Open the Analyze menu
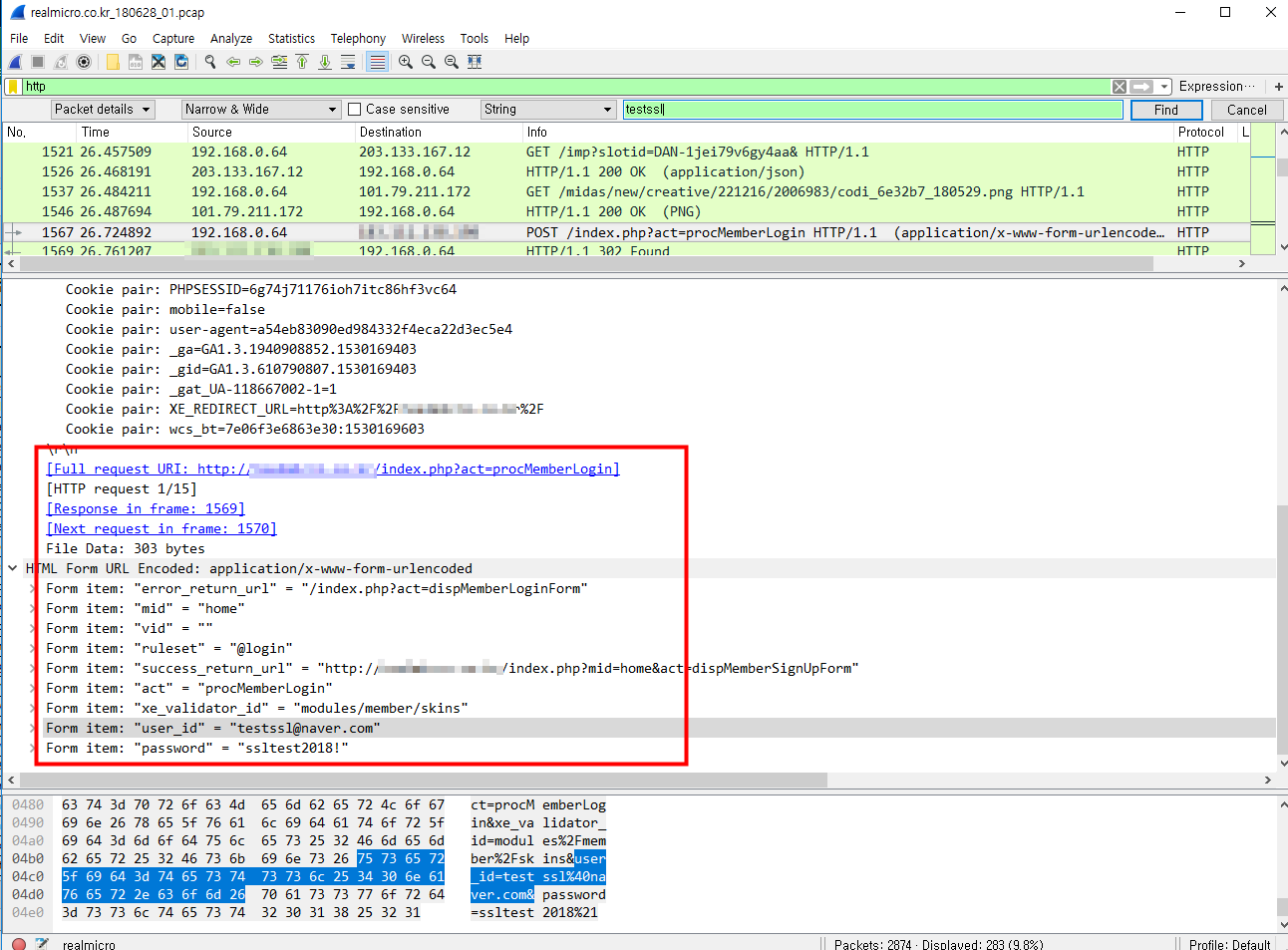This screenshot has height=950, width=1288. click(231, 39)
